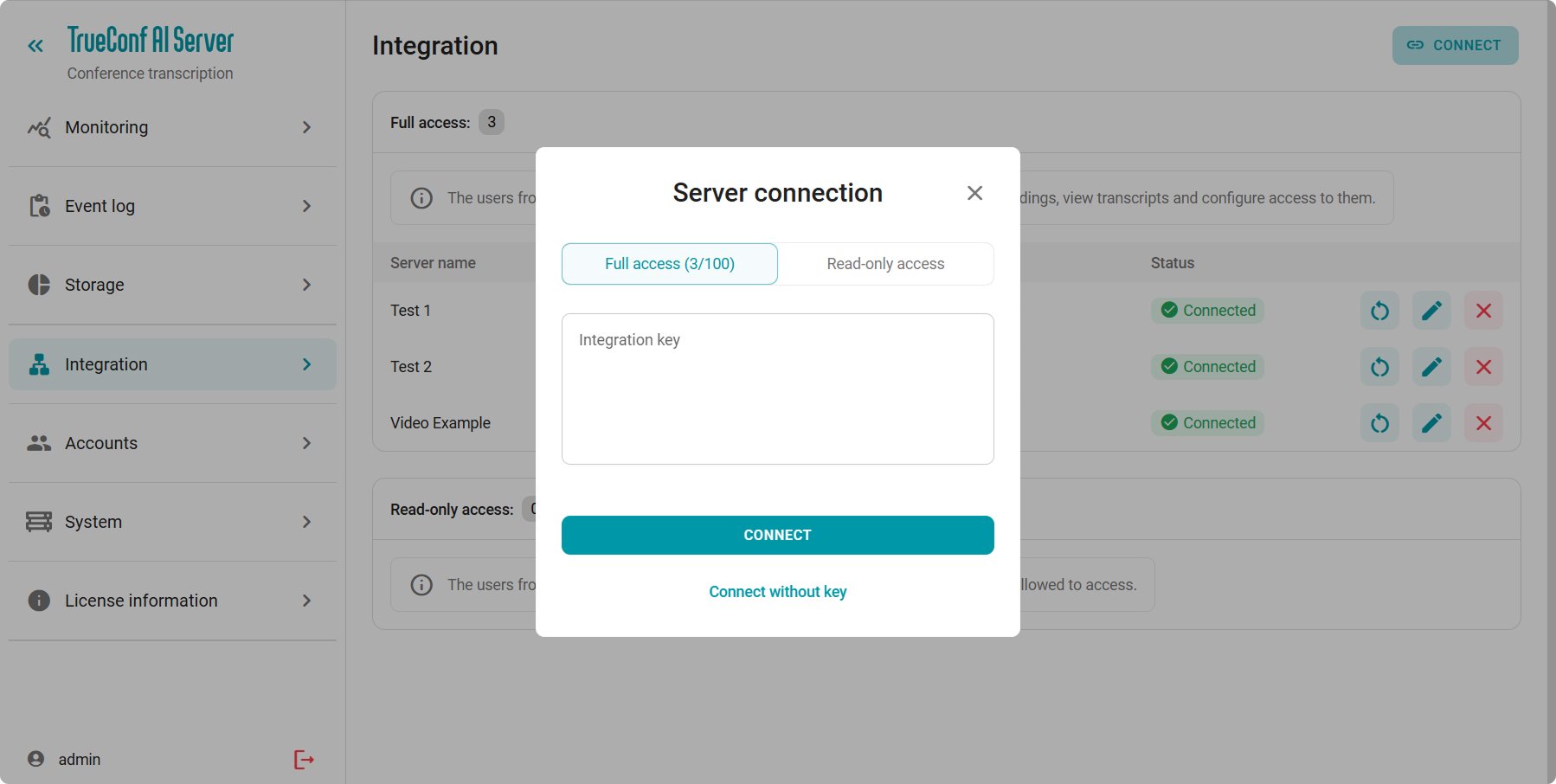
Task: Remove Test 2 server using red X
Action: click(x=1483, y=367)
